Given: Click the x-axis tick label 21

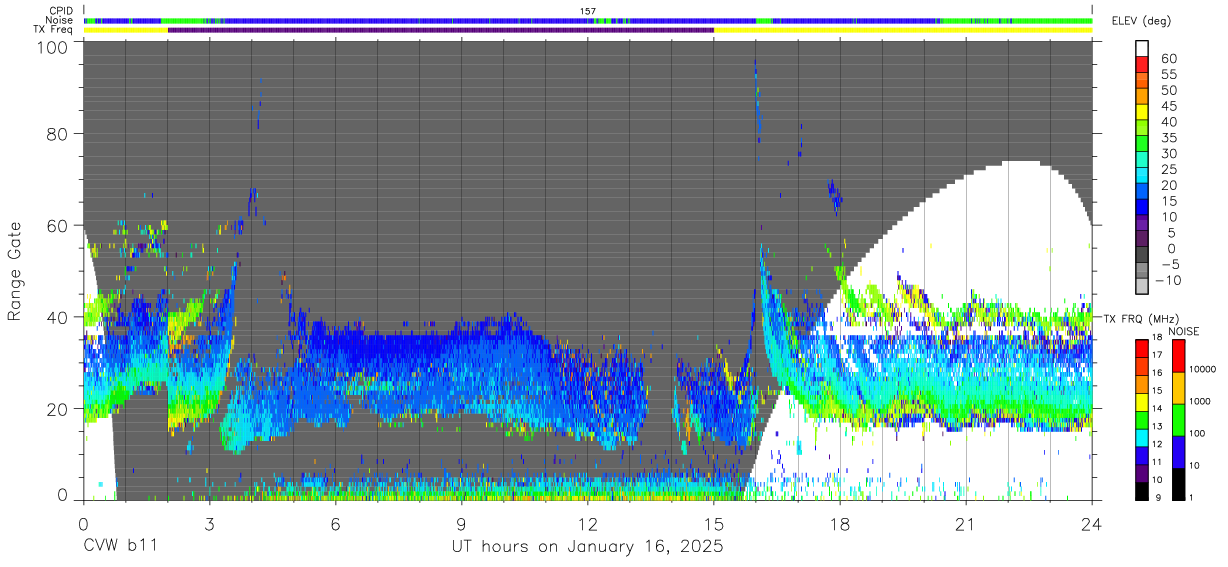Looking at the screenshot, I should tap(966, 524).
